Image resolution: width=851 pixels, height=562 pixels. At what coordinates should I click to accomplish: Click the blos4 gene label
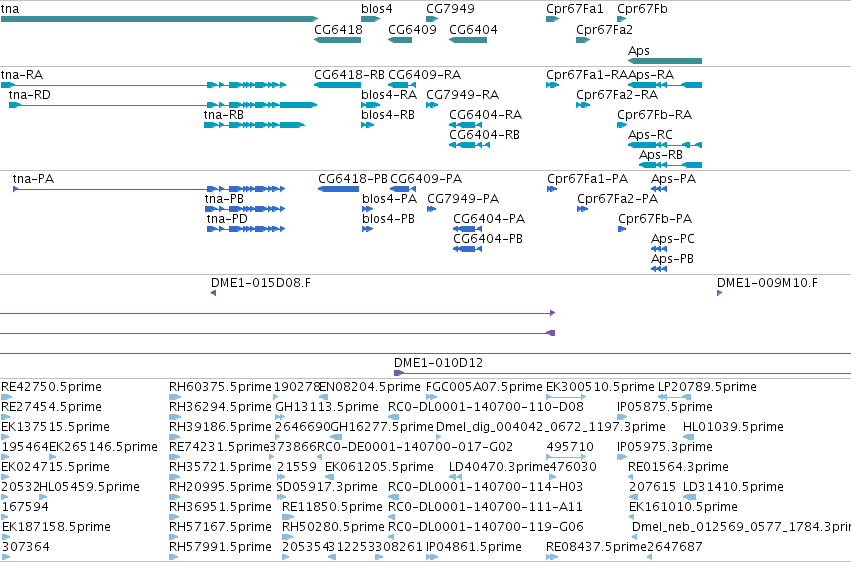pos(377,9)
